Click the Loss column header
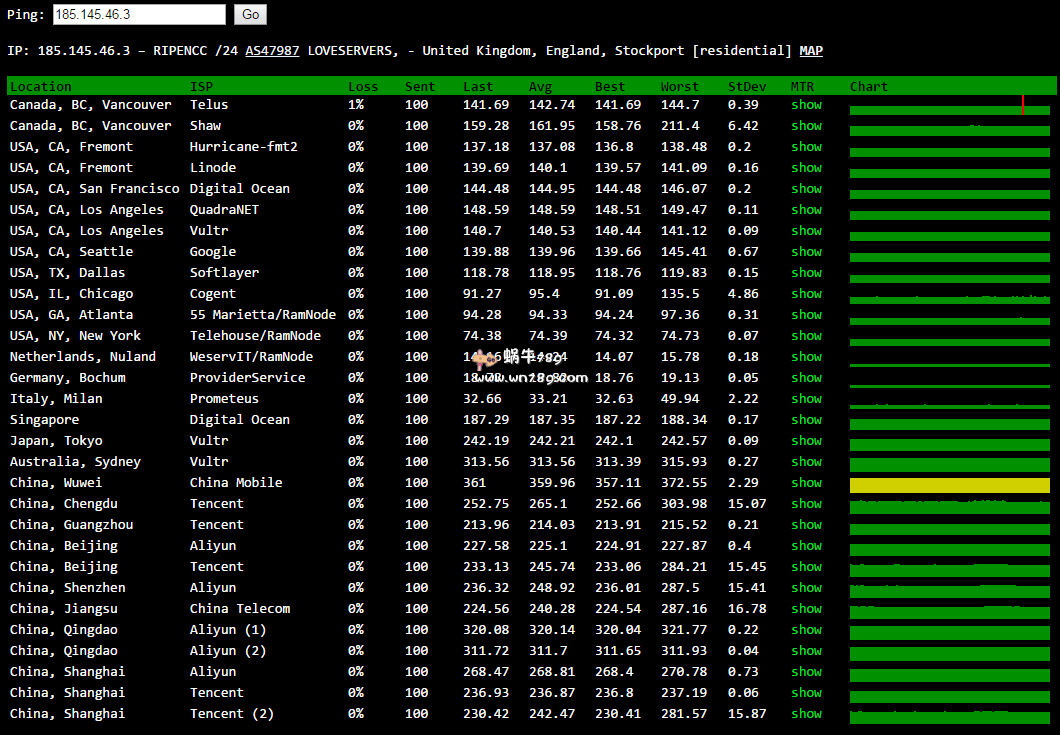This screenshot has height=735, width=1060. pyautogui.click(x=362, y=87)
